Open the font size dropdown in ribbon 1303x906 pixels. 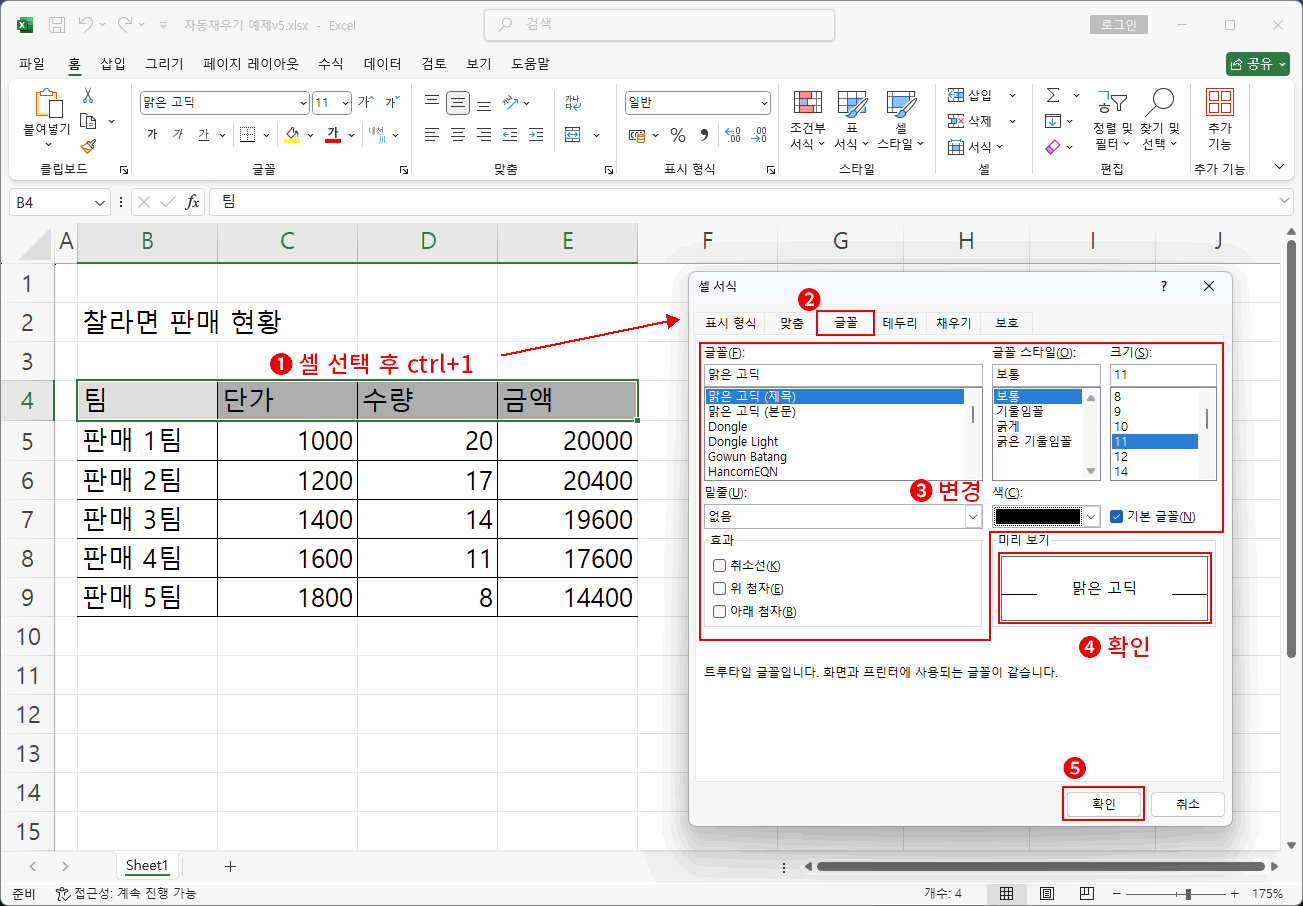point(346,102)
